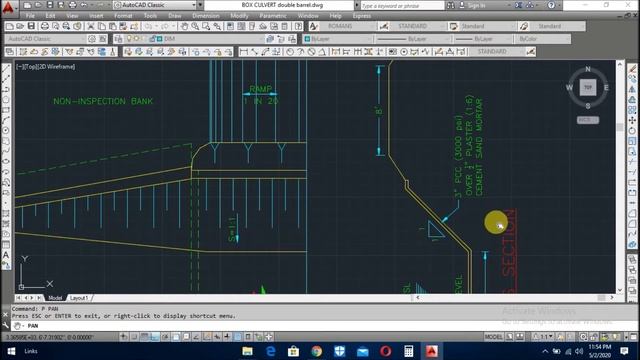Select the Circle tool in Draw toolbar

[x=6, y=131]
